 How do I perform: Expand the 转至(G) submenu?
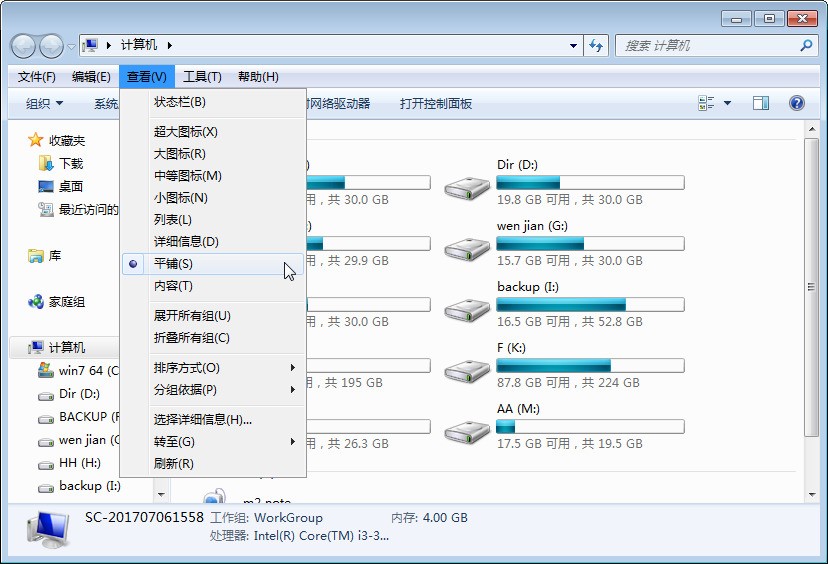tap(213, 441)
